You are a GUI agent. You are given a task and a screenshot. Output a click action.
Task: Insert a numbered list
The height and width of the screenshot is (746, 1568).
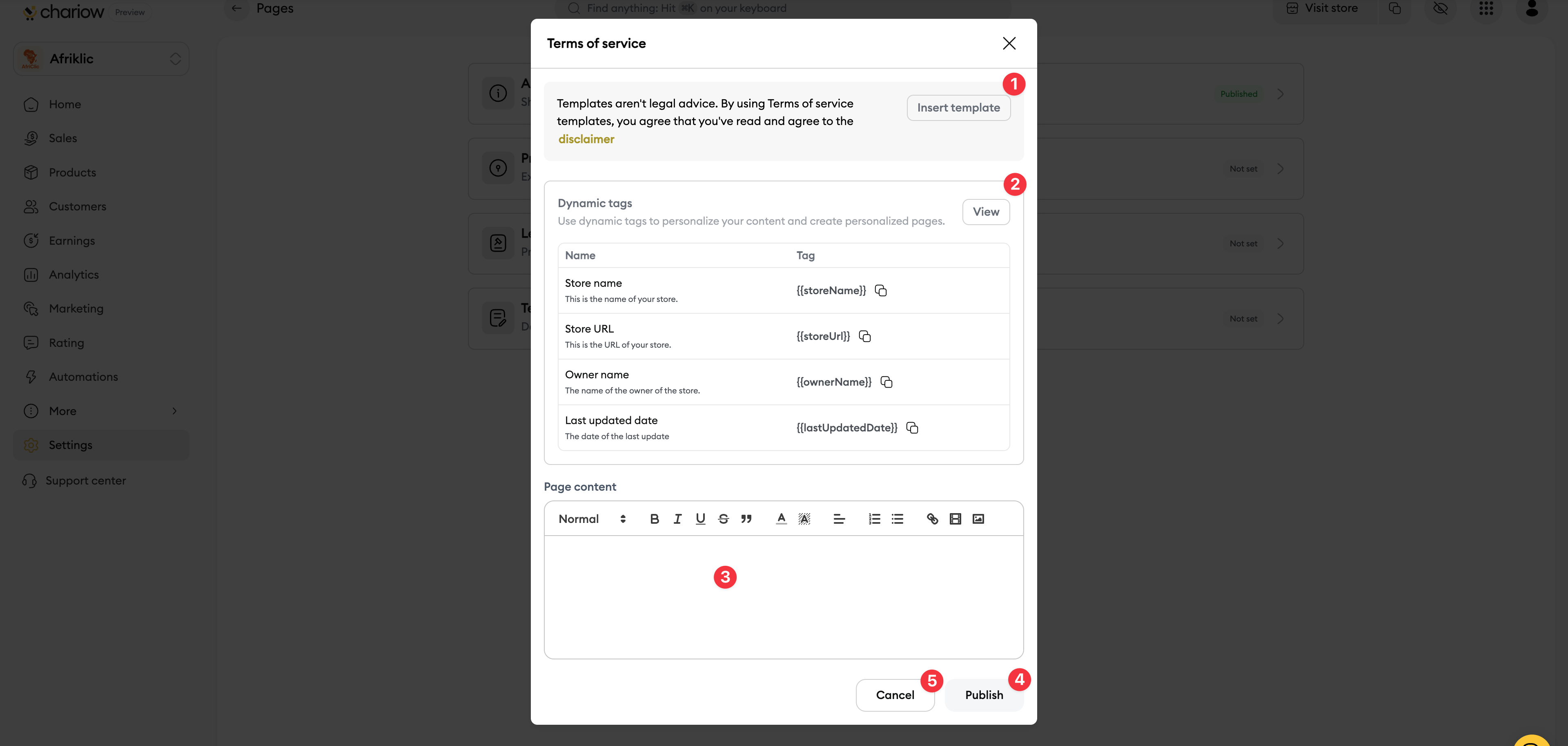[874, 519]
